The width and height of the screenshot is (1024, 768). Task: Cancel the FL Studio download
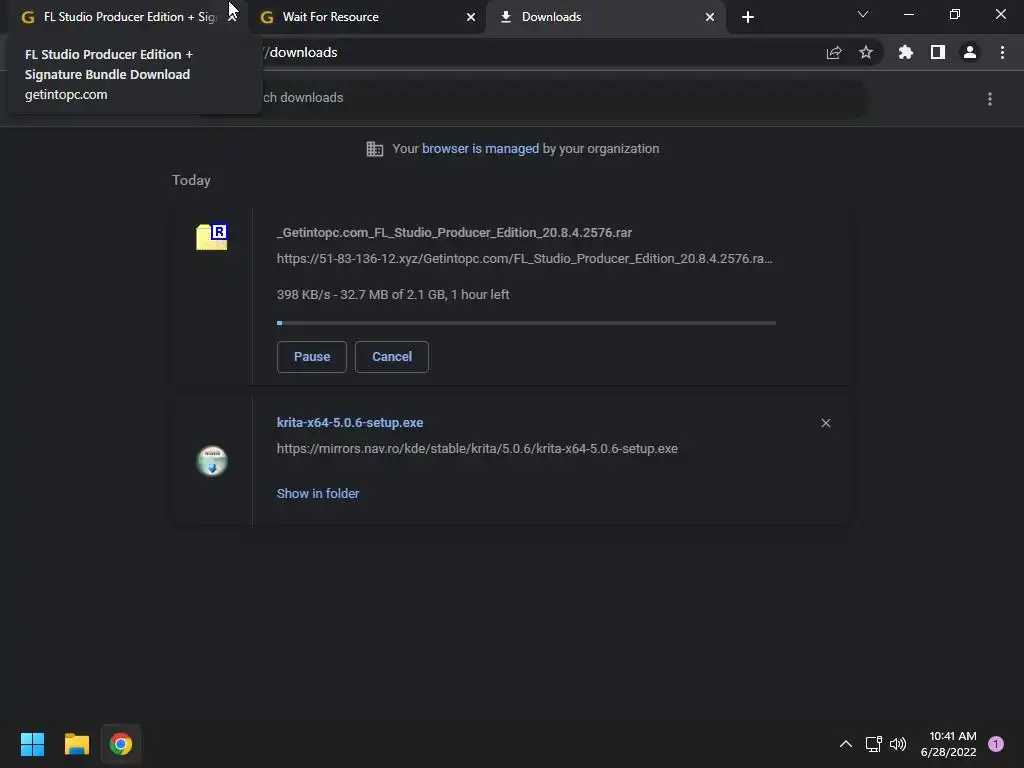pyautogui.click(x=392, y=357)
